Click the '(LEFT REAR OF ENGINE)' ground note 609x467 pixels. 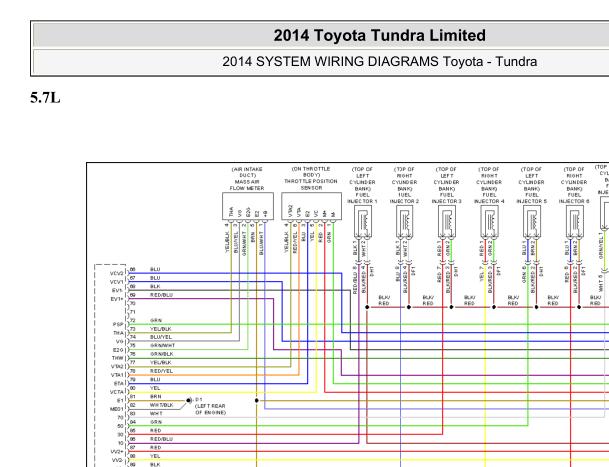[x=210, y=409]
